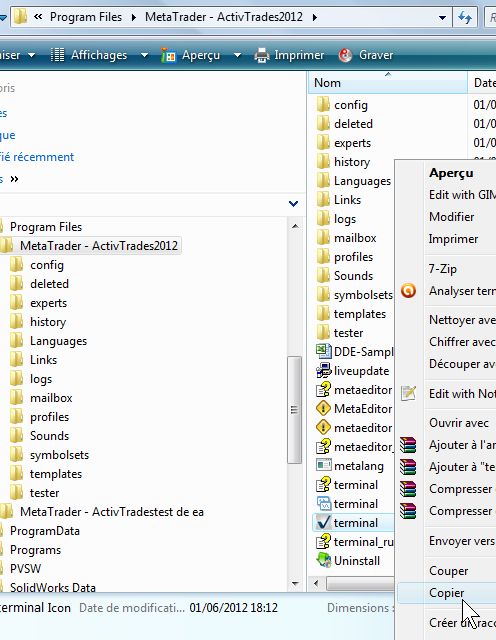Open the address bar history dropdown
This screenshot has height=640, width=496.
click(442, 18)
